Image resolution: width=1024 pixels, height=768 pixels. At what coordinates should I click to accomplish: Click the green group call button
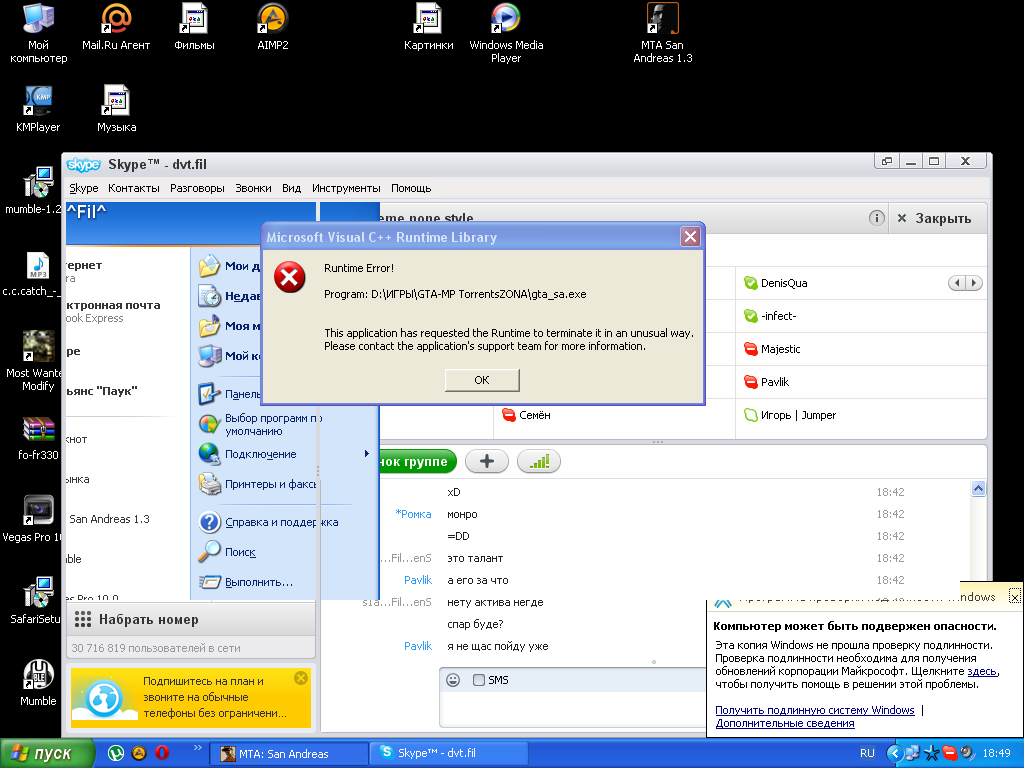click(x=417, y=462)
